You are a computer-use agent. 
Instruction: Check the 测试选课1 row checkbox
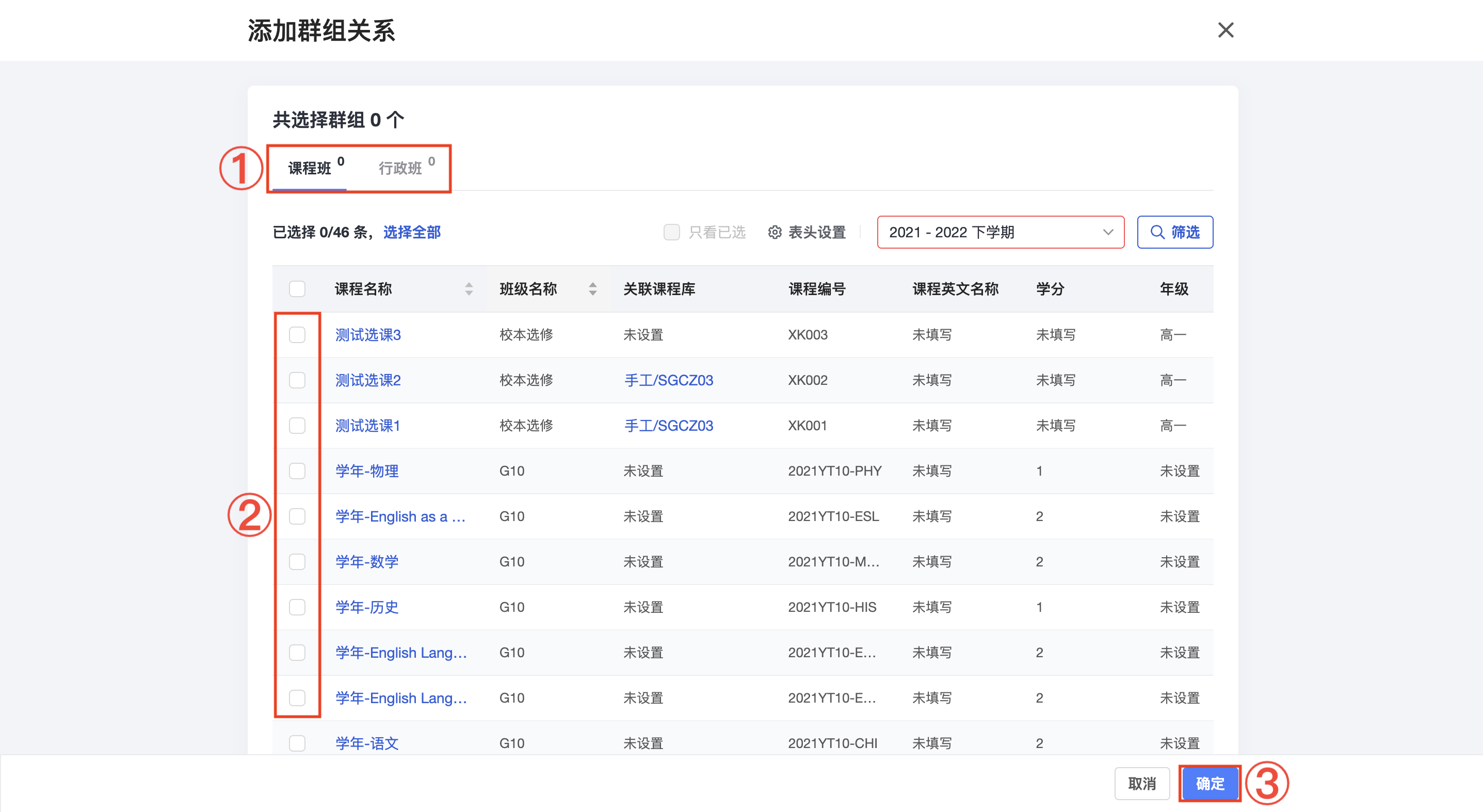tap(297, 426)
